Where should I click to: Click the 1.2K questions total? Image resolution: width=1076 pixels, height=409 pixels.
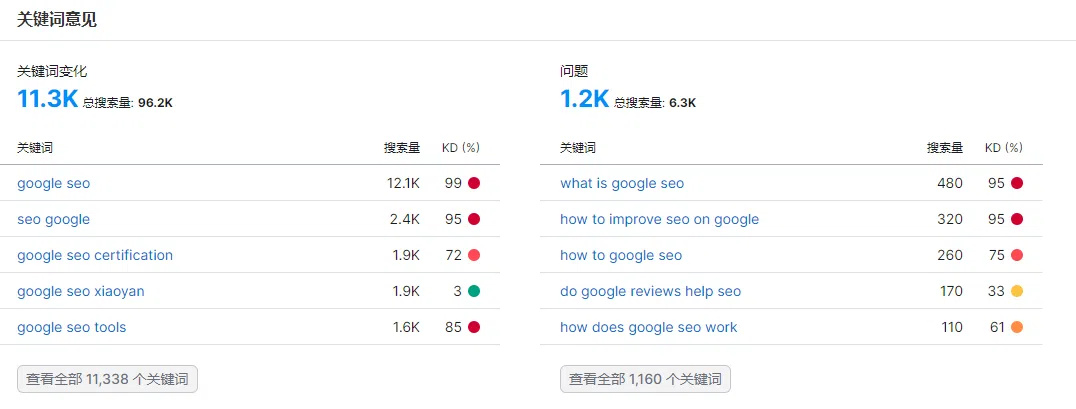pyautogui.click(x=585, y=99)
